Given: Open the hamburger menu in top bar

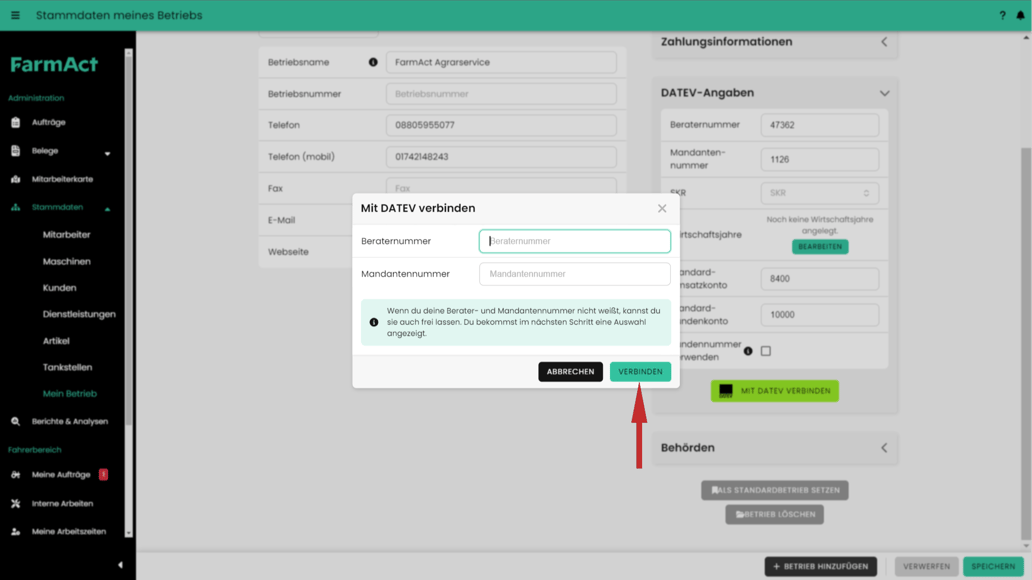Looking at the screenshot, I should click(16, 15).
